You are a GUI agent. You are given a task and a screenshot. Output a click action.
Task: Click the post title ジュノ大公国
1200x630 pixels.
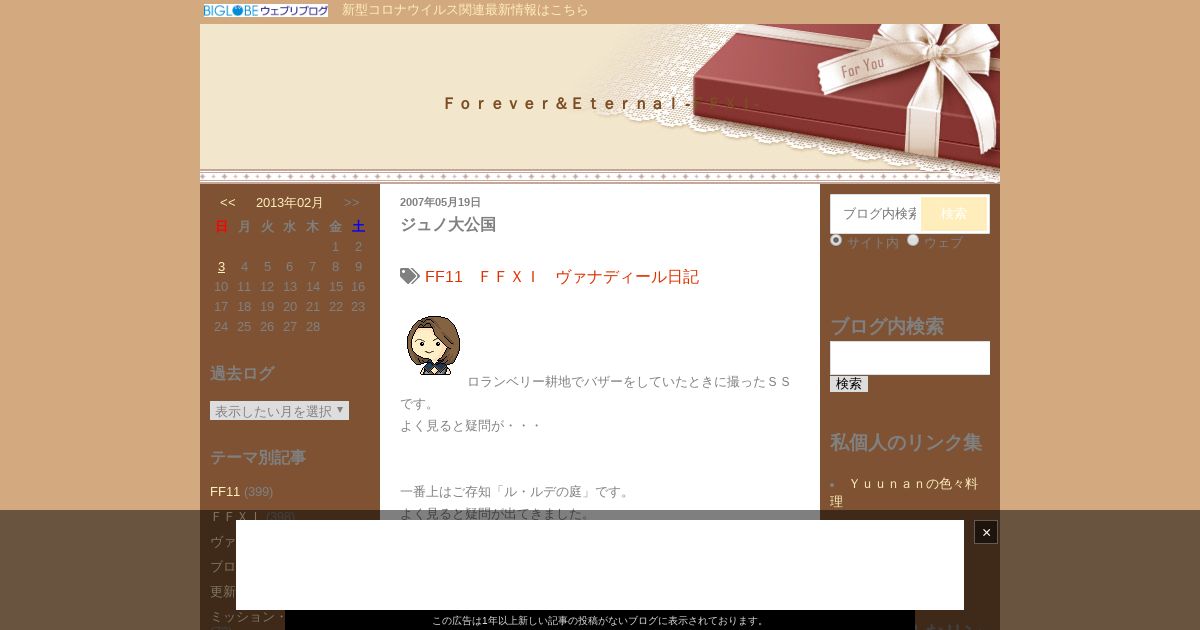[x=448, y=224]
